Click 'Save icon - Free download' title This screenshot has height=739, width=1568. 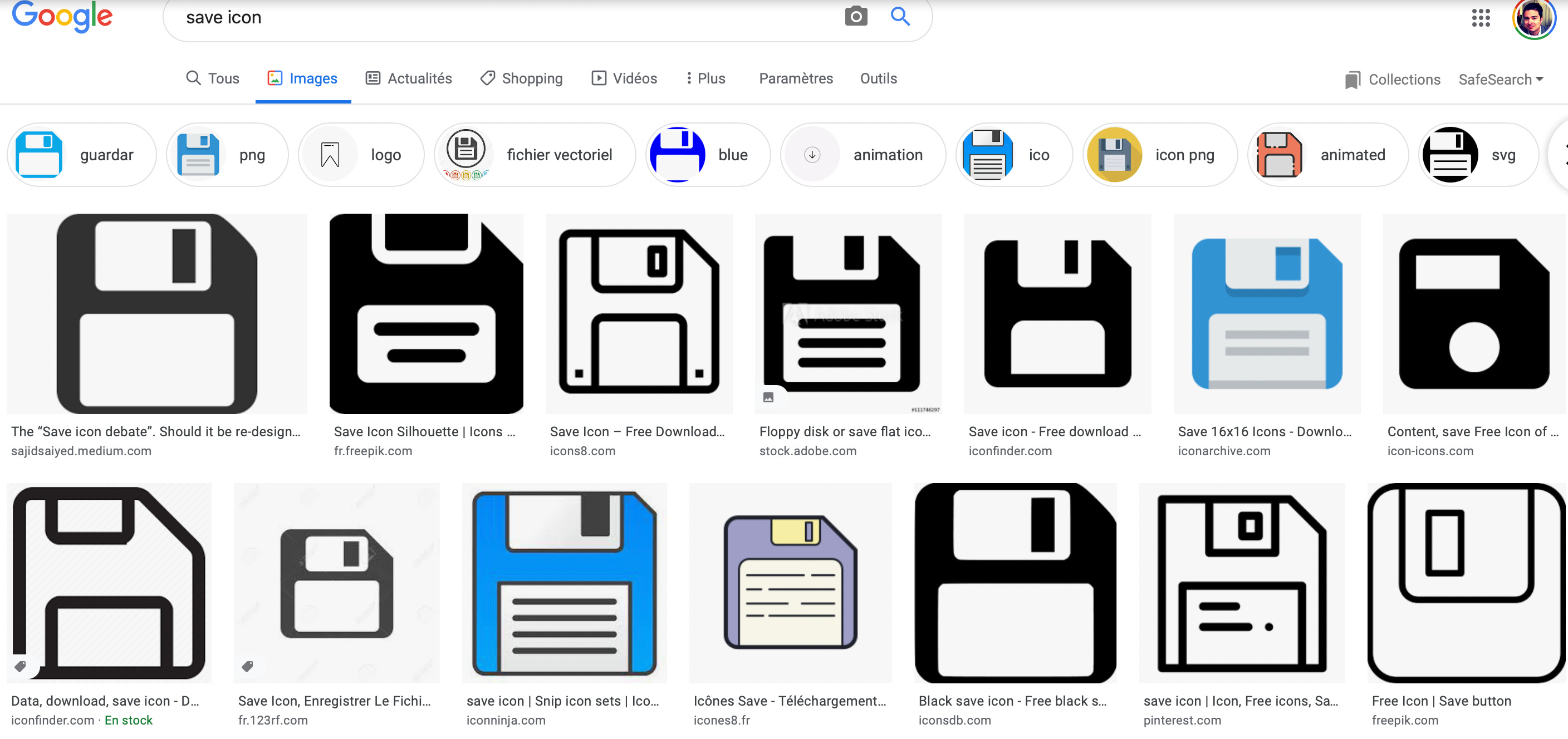click(1055, 431)
